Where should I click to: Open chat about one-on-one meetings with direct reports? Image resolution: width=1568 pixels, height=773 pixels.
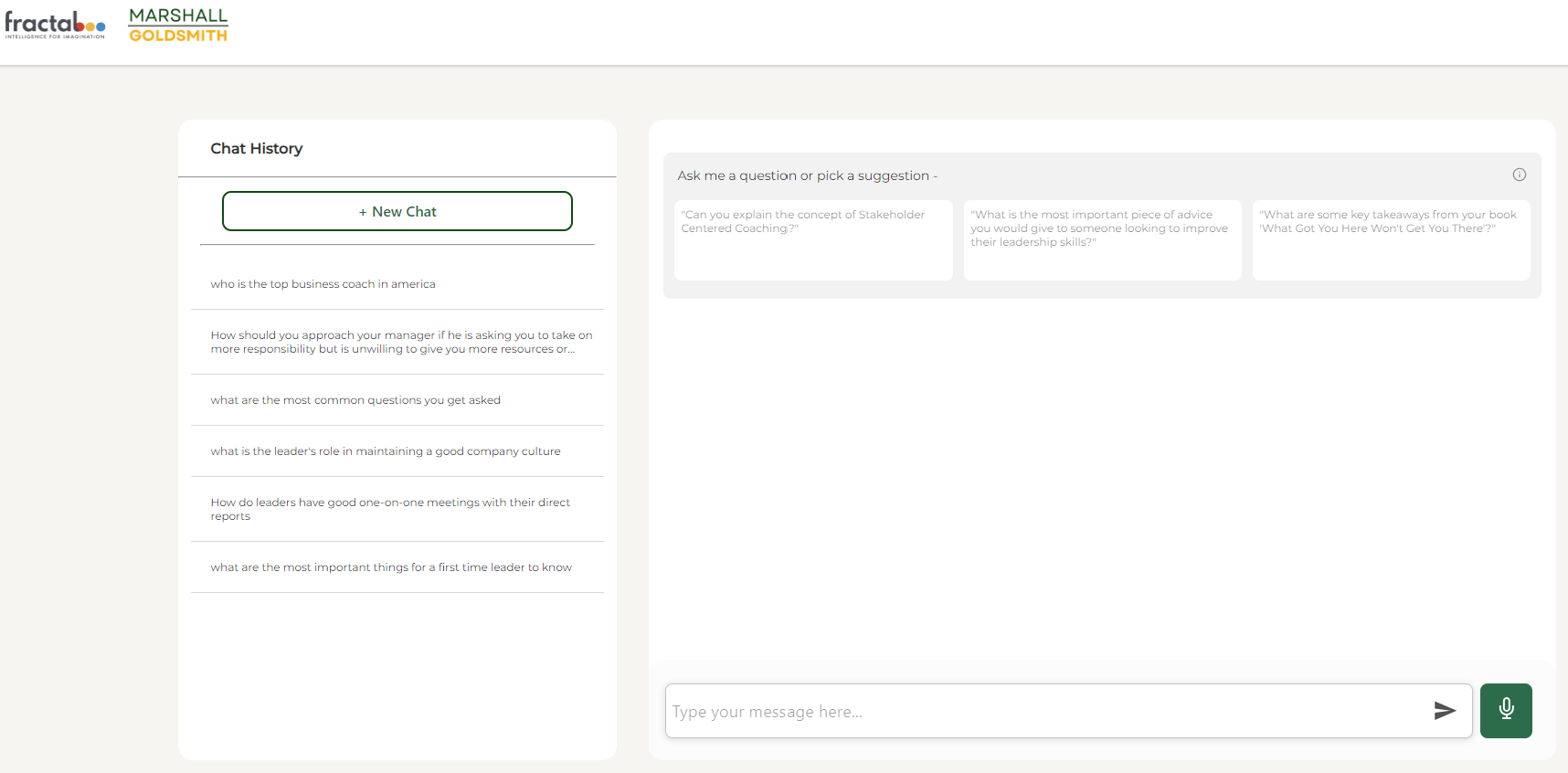(x=397, y=509)
